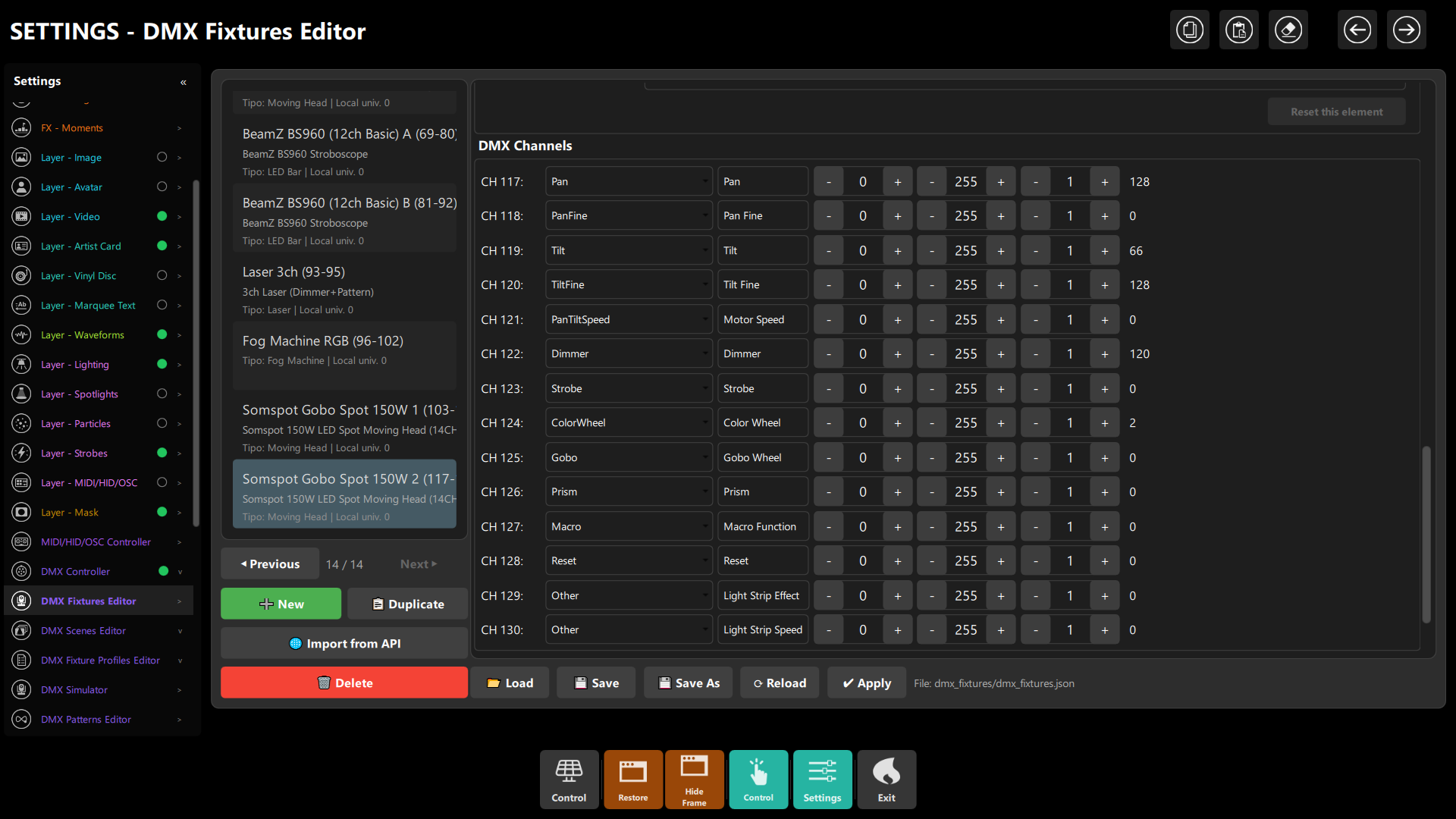Open the DMX Fixtures Editor menu item

pyautogui.click(x=99, y=601)
